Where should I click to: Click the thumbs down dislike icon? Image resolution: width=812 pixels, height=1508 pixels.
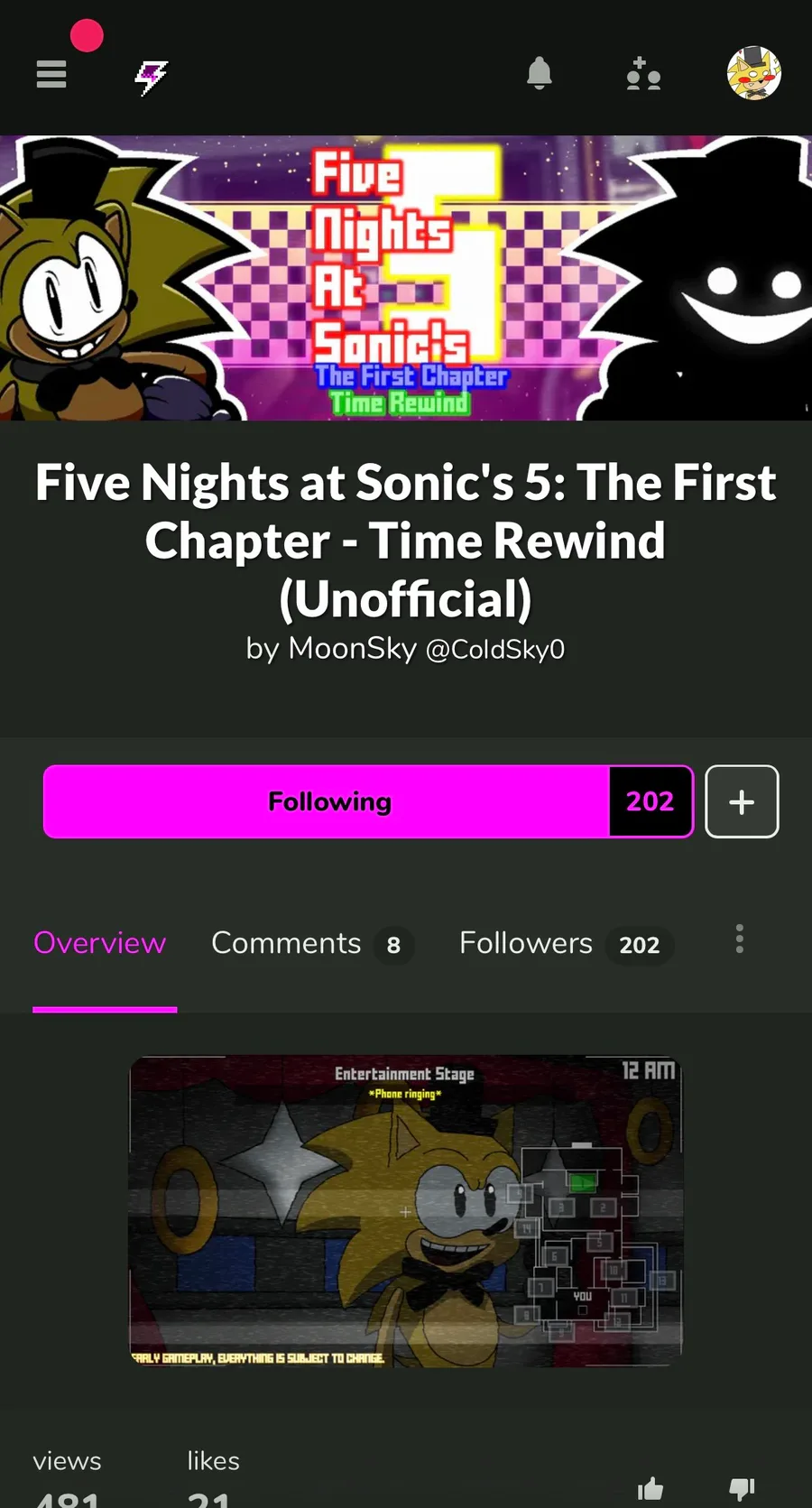pos(742,1489)
